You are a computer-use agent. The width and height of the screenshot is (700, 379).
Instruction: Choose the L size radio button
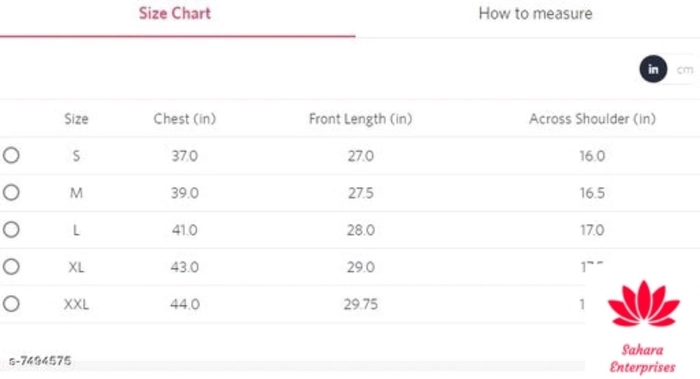[x=11, y=229]
